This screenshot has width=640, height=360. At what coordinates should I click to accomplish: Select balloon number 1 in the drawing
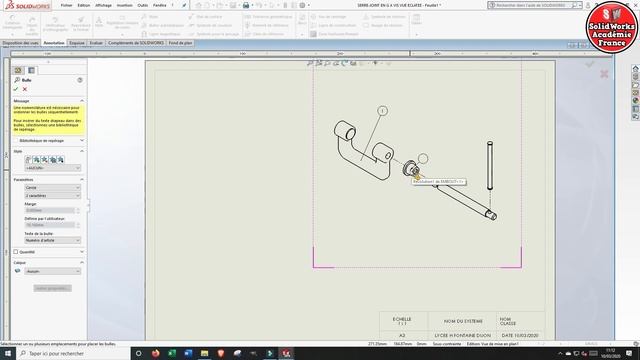(x=382, y=111)
